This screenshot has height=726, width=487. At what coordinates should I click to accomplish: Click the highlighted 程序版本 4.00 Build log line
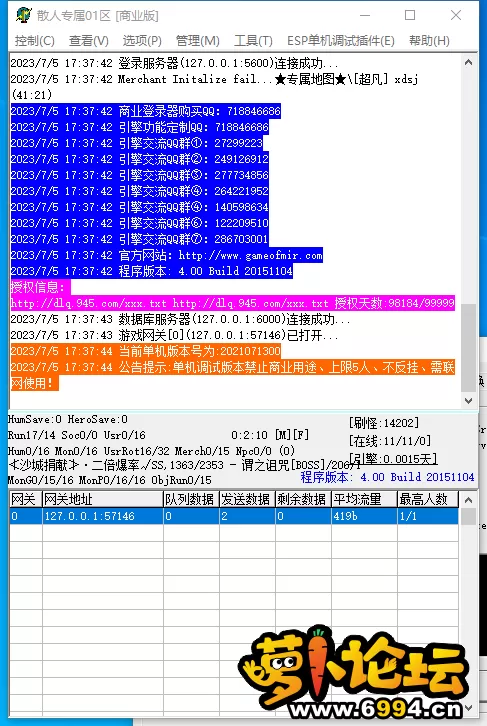pyautogui.click(x=151, y=271)
